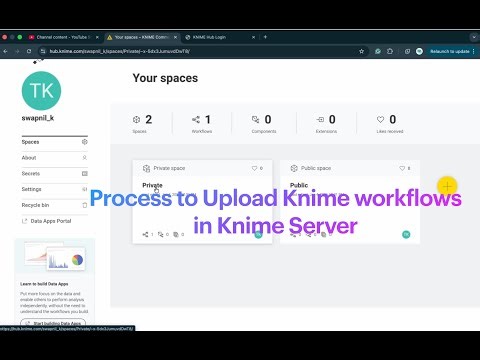Click the swapnil_k username

click(x=38, y=118)
